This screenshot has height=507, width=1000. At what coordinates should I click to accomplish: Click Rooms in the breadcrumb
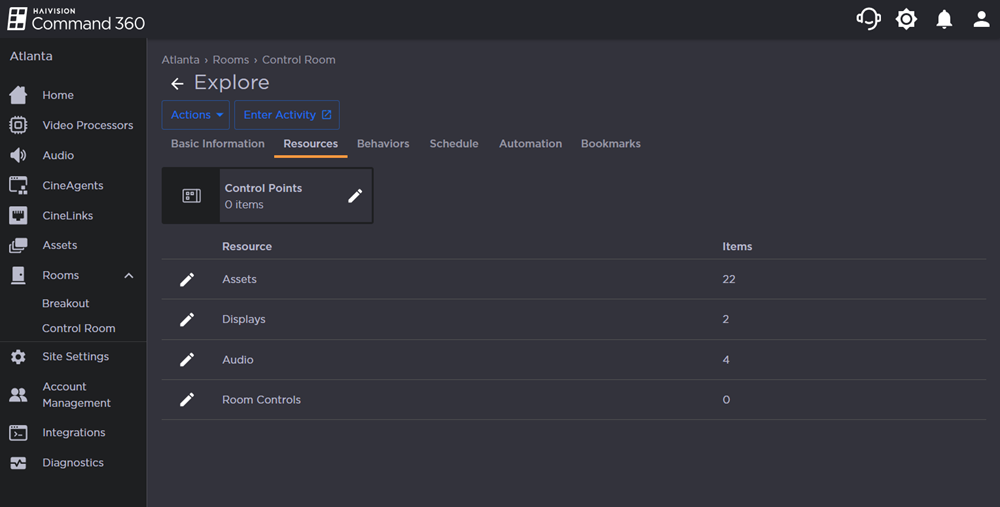(x=231, y=60)
